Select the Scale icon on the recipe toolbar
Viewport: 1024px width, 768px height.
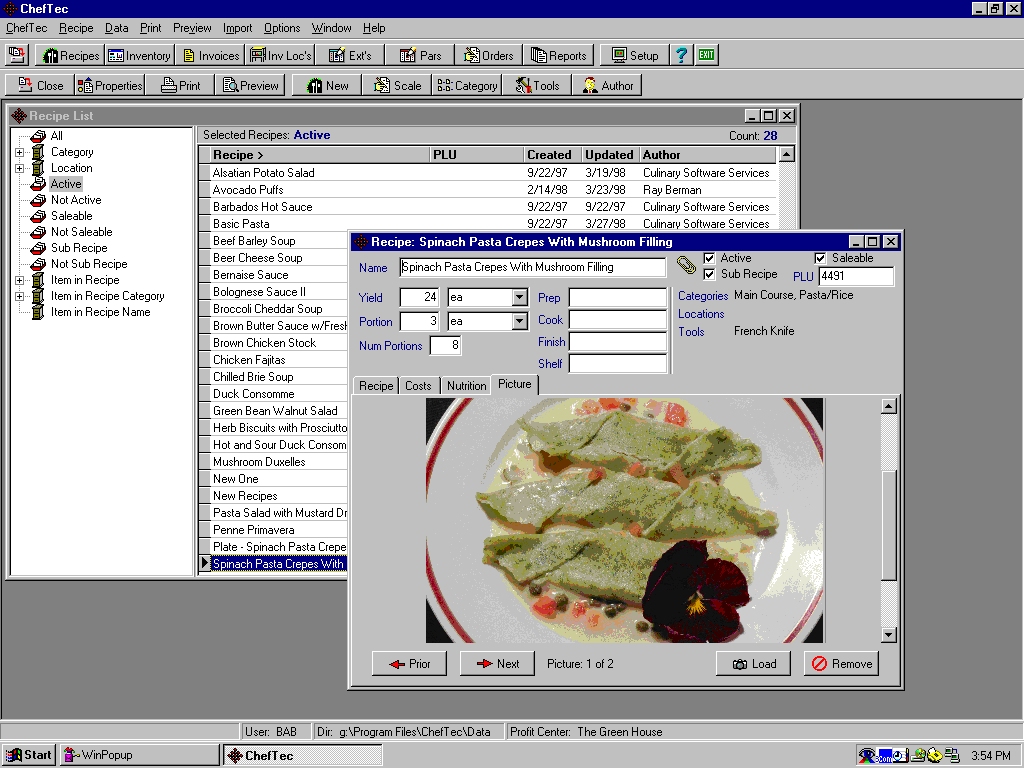tap(398, 85)
